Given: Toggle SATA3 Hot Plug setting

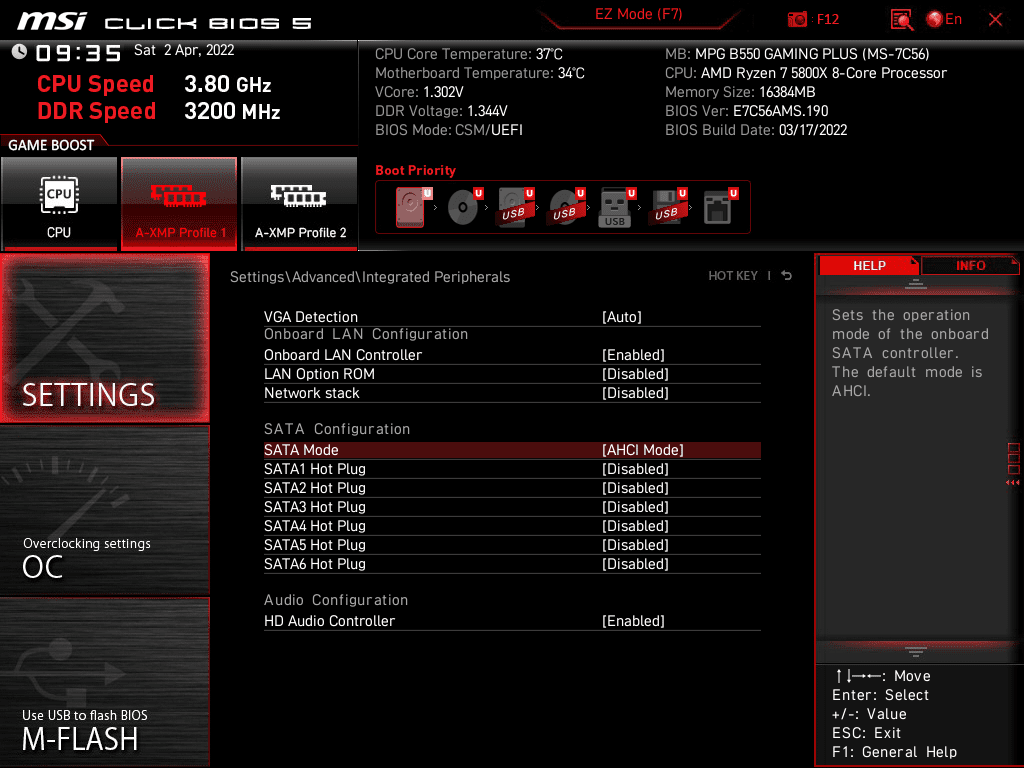Looking at the screenshot, I should coord(512,507).
